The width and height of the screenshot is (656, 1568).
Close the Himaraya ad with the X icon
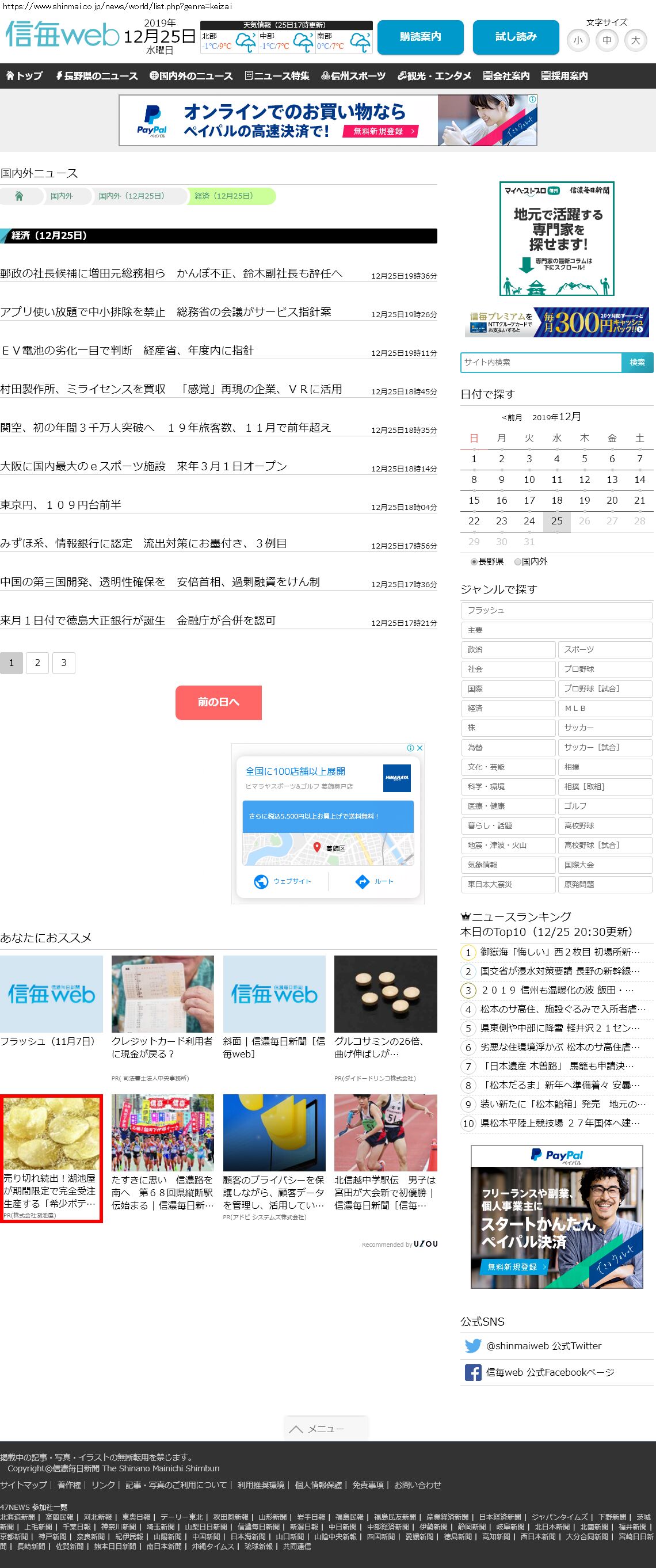coord(419,748)
